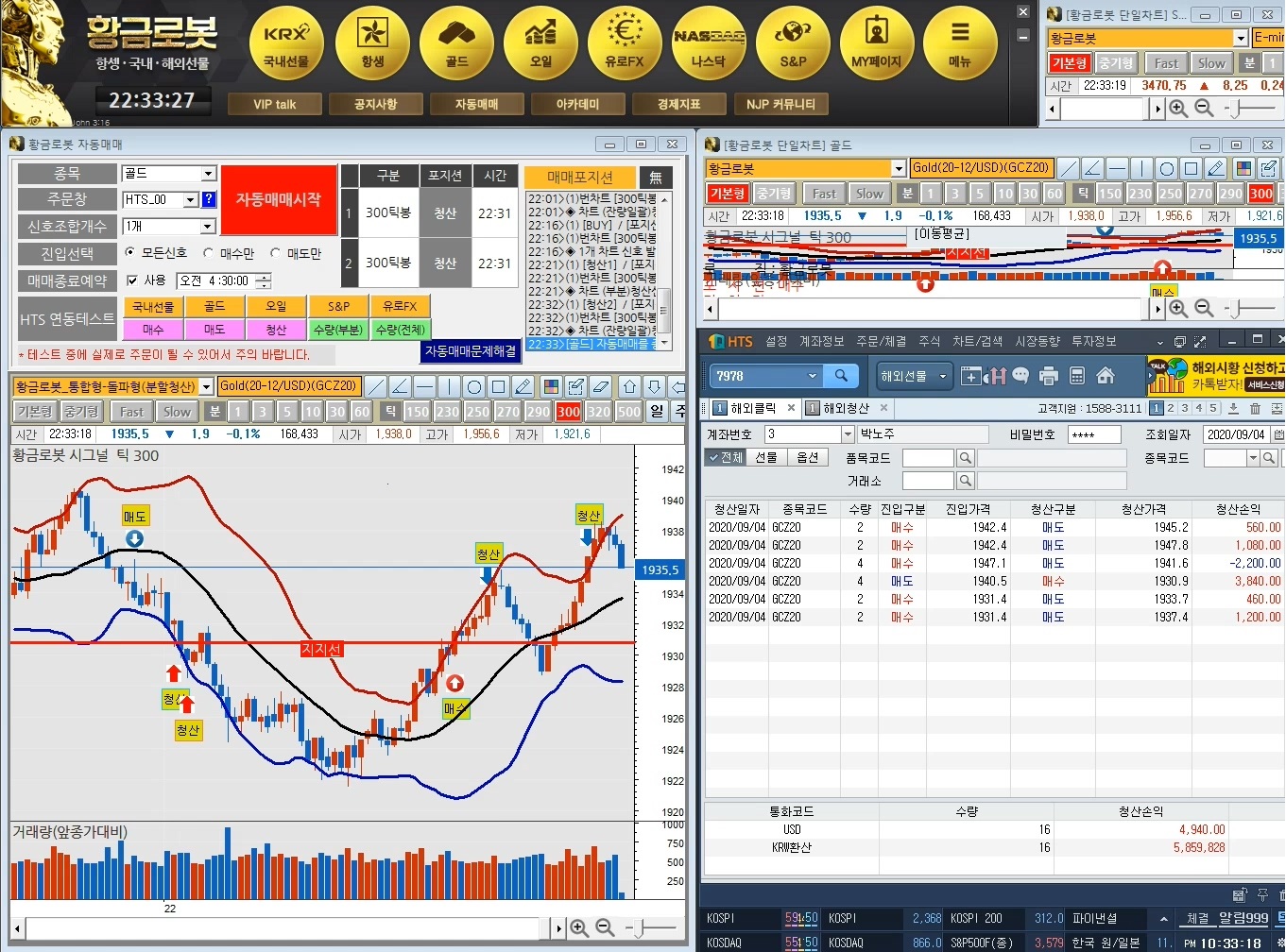This screenshot has height=952, width=1286.
Task: Select circle draw tool in main chart toolbar
Action: coord(474,386)
